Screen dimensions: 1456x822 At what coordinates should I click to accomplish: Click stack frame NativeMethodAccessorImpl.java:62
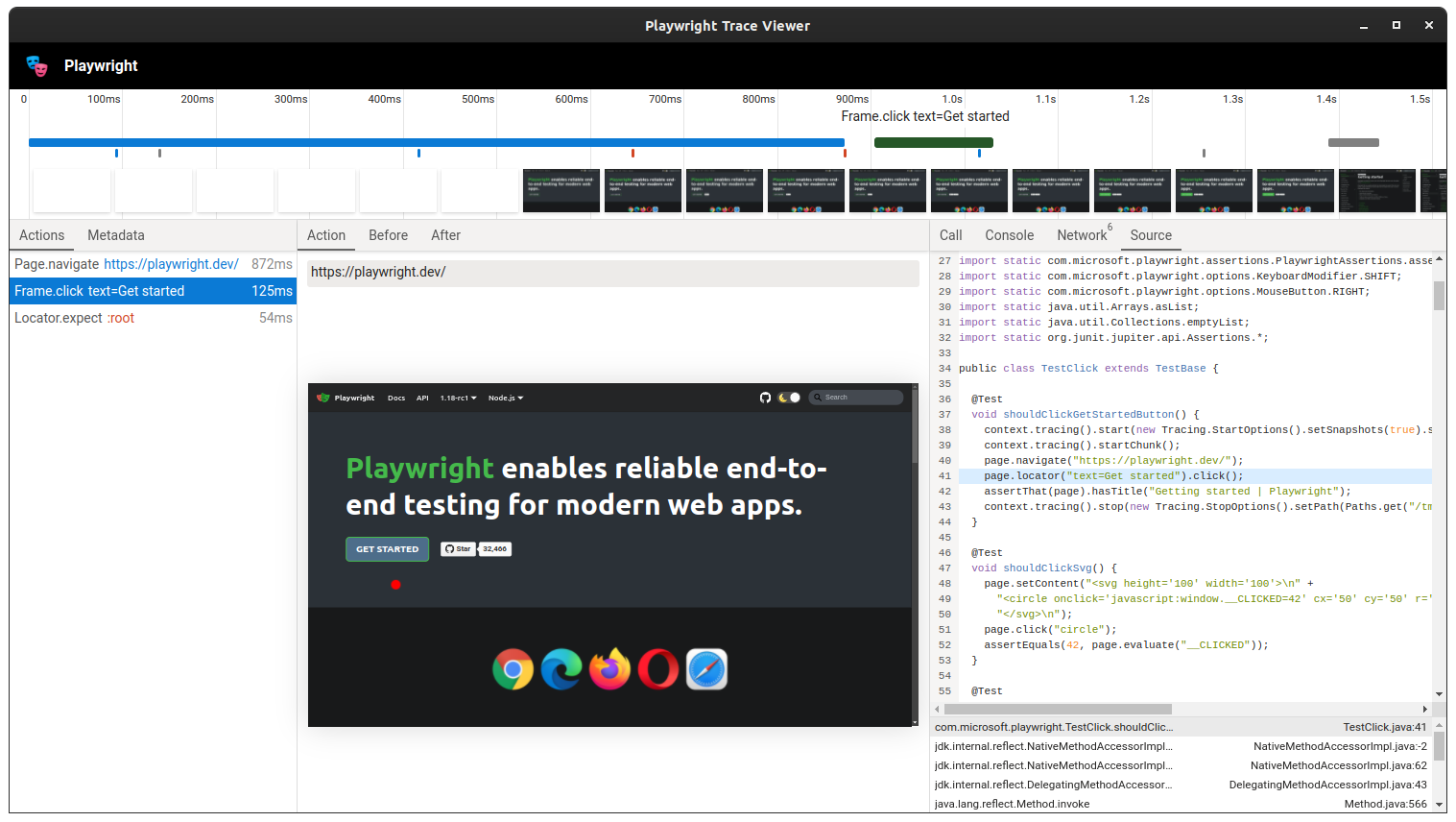(x=1181, y=765)
